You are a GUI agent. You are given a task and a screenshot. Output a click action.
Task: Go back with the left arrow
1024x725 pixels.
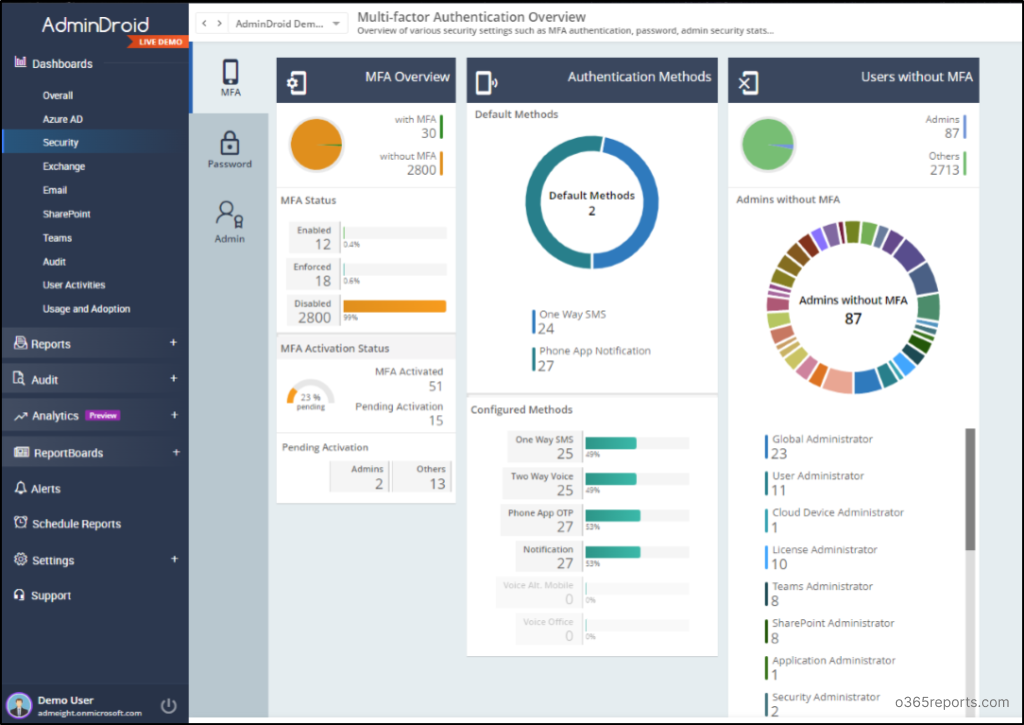[204, 24]
